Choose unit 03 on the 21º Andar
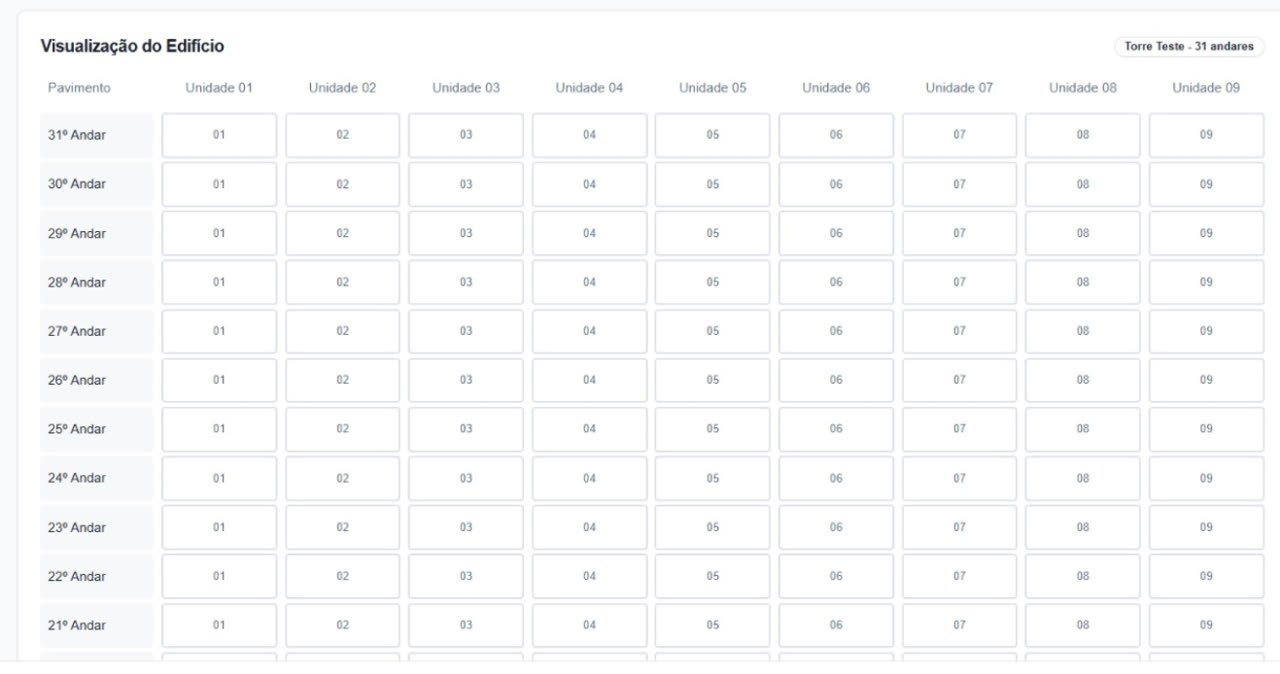1280x674 pixels. [466, 625]
